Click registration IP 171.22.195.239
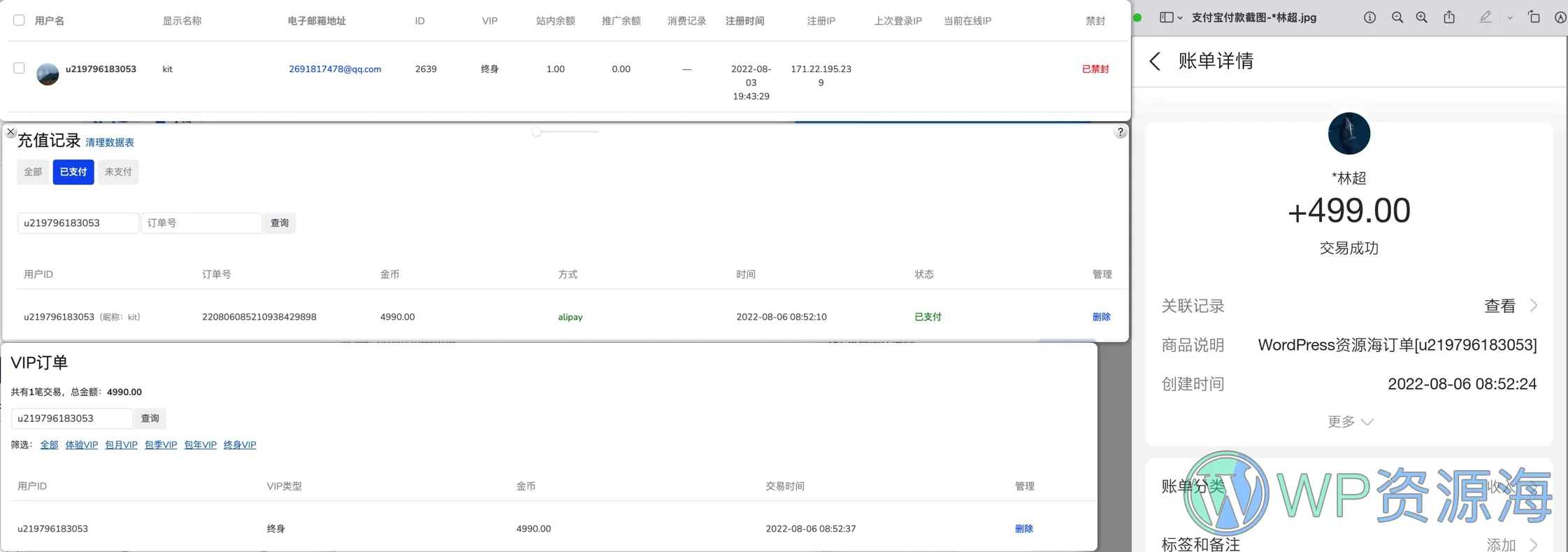 (821, 76)
